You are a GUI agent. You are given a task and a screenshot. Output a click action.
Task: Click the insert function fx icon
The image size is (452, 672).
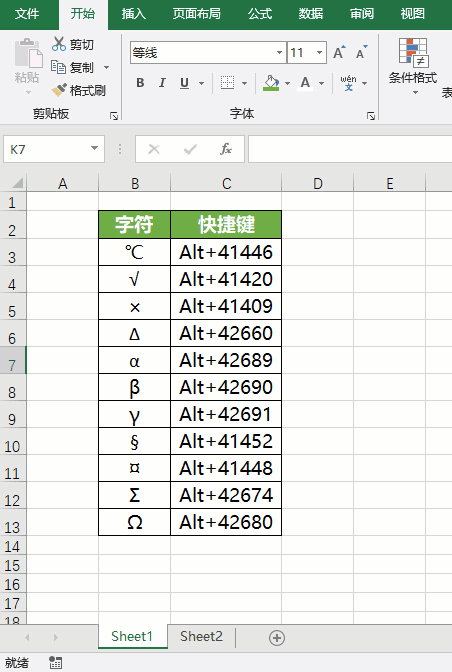[x=226, y=149]
